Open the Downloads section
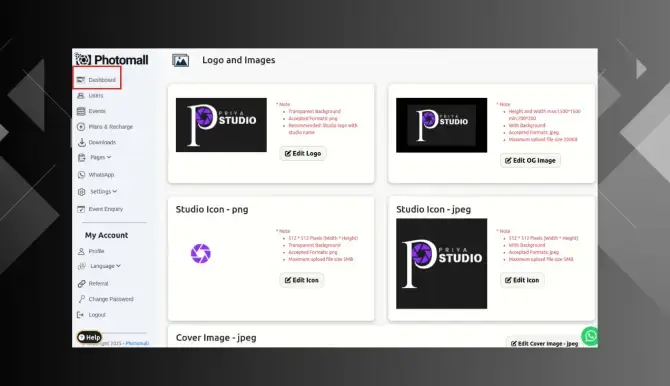The width and height of the screenshot is (670, 386). [x=102, y=142]
